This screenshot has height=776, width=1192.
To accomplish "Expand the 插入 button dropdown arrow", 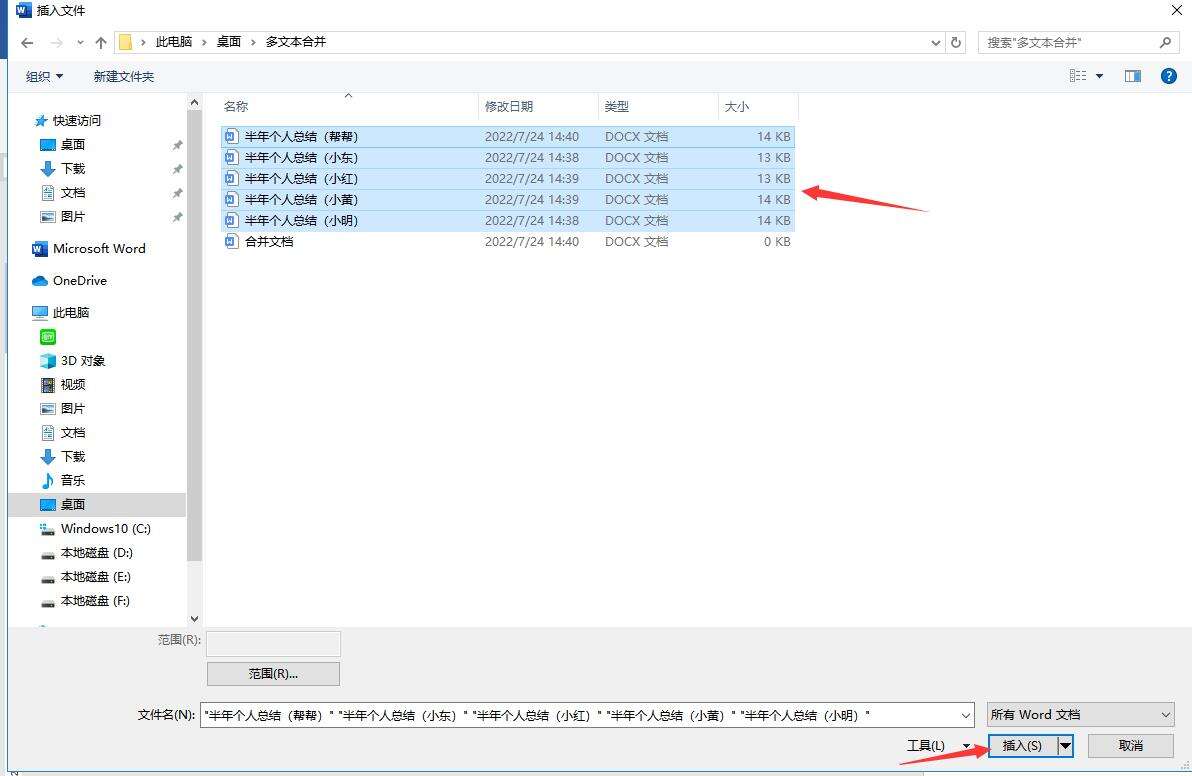I will (1065, 746).
